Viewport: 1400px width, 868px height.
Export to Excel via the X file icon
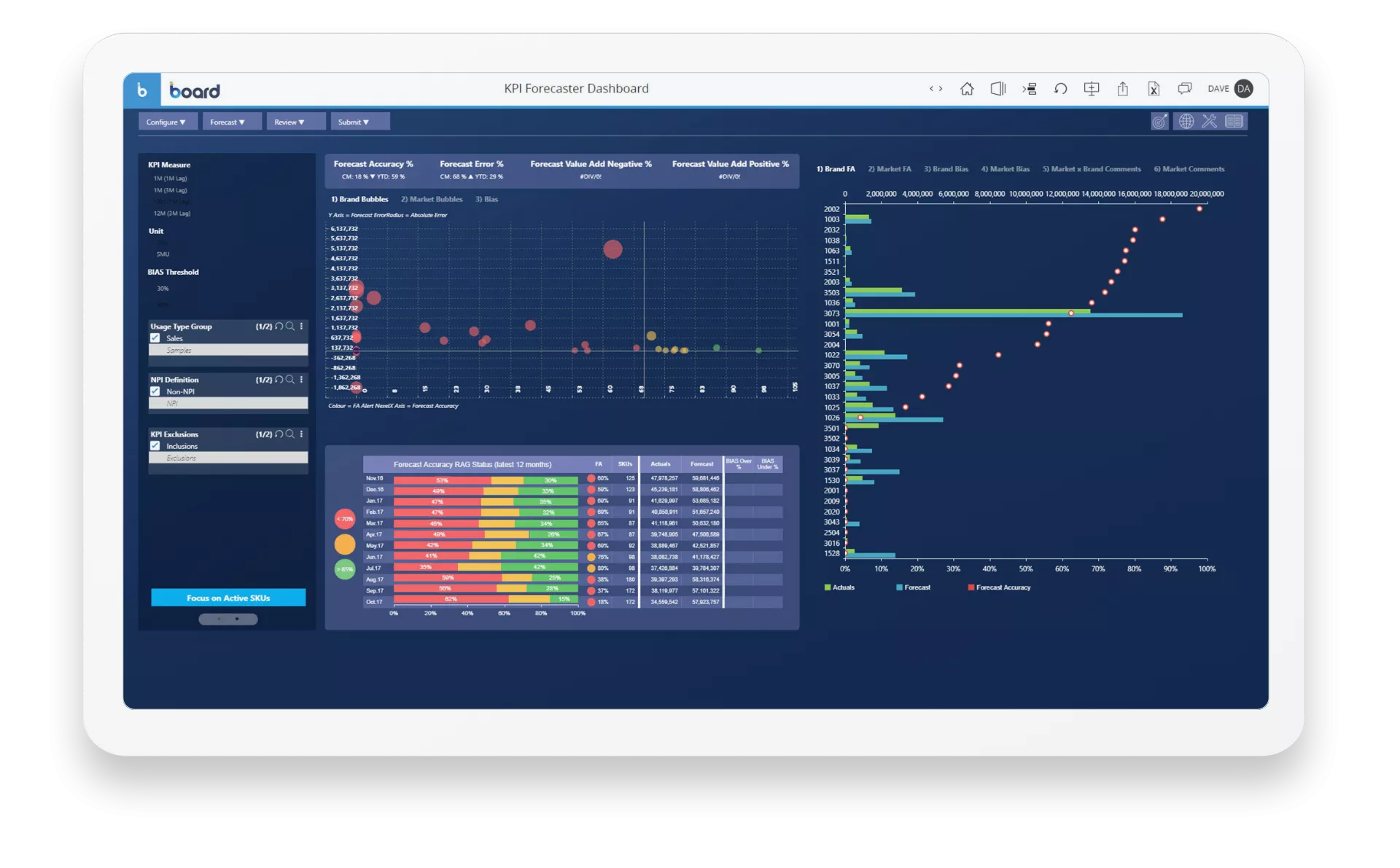click(x=1154, y=89)
